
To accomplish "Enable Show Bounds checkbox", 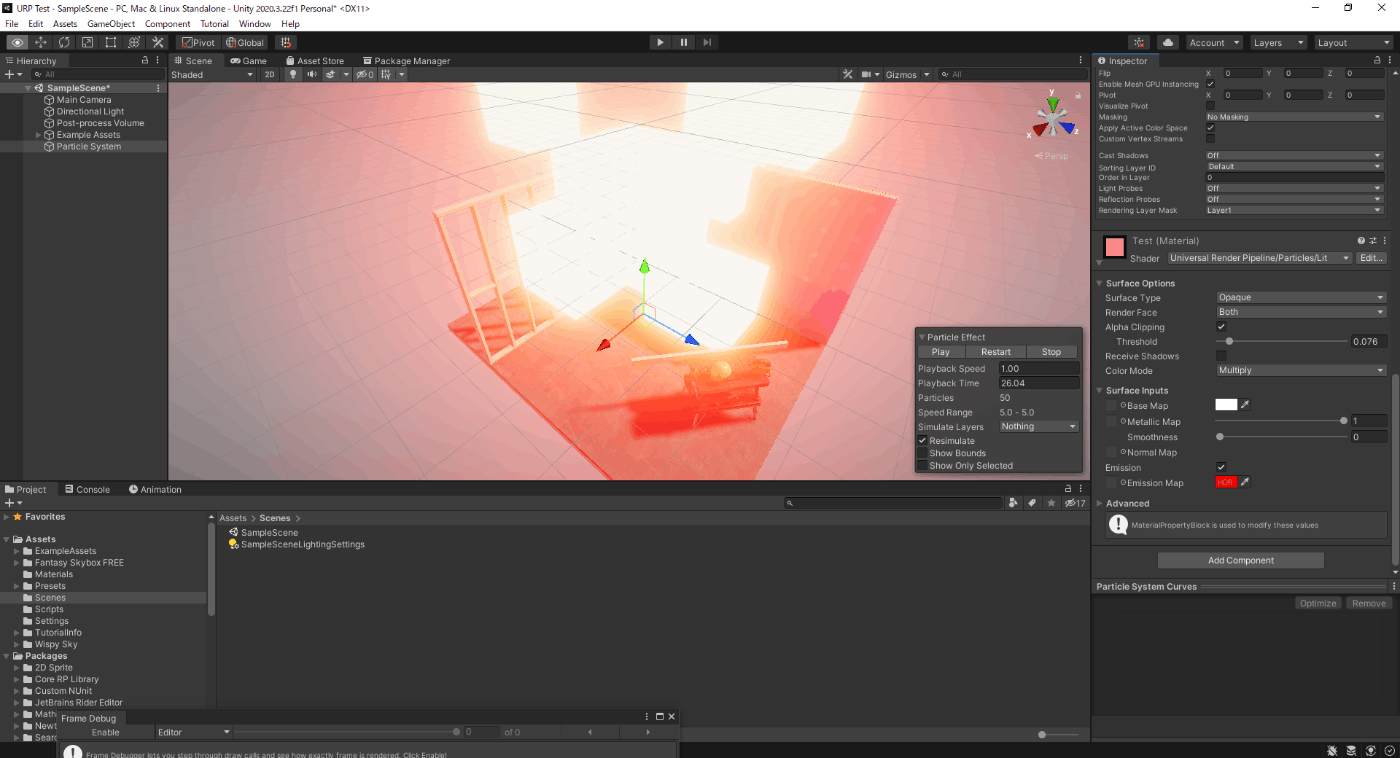I will pos(923,453).
